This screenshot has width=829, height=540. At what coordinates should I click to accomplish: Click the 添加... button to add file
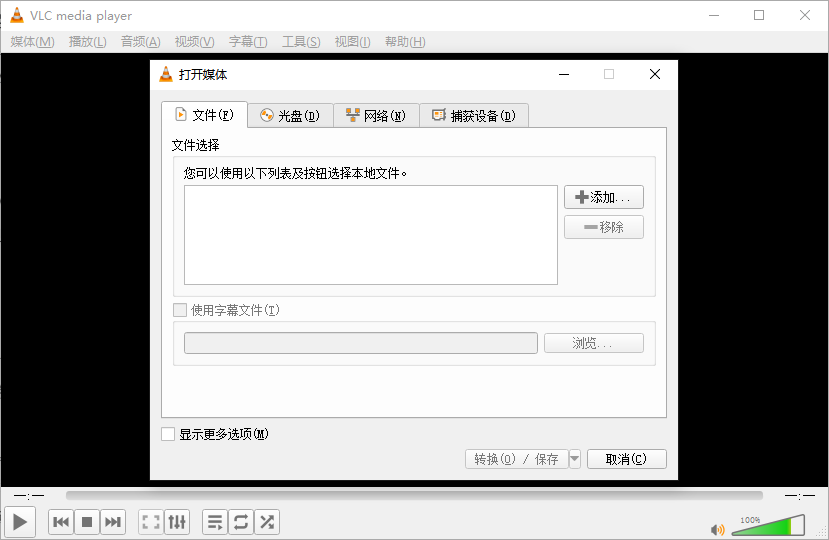pos(604,197)
